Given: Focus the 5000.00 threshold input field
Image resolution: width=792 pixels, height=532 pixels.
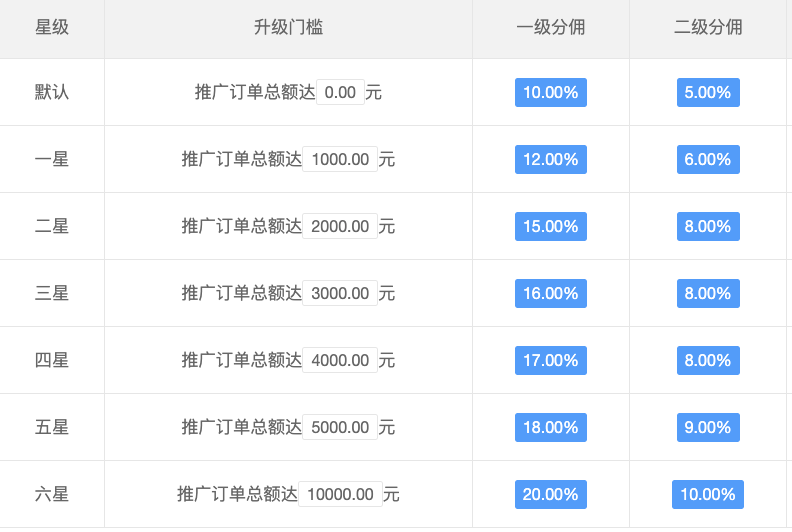Looking at the screenshot, I should (340, 428).
